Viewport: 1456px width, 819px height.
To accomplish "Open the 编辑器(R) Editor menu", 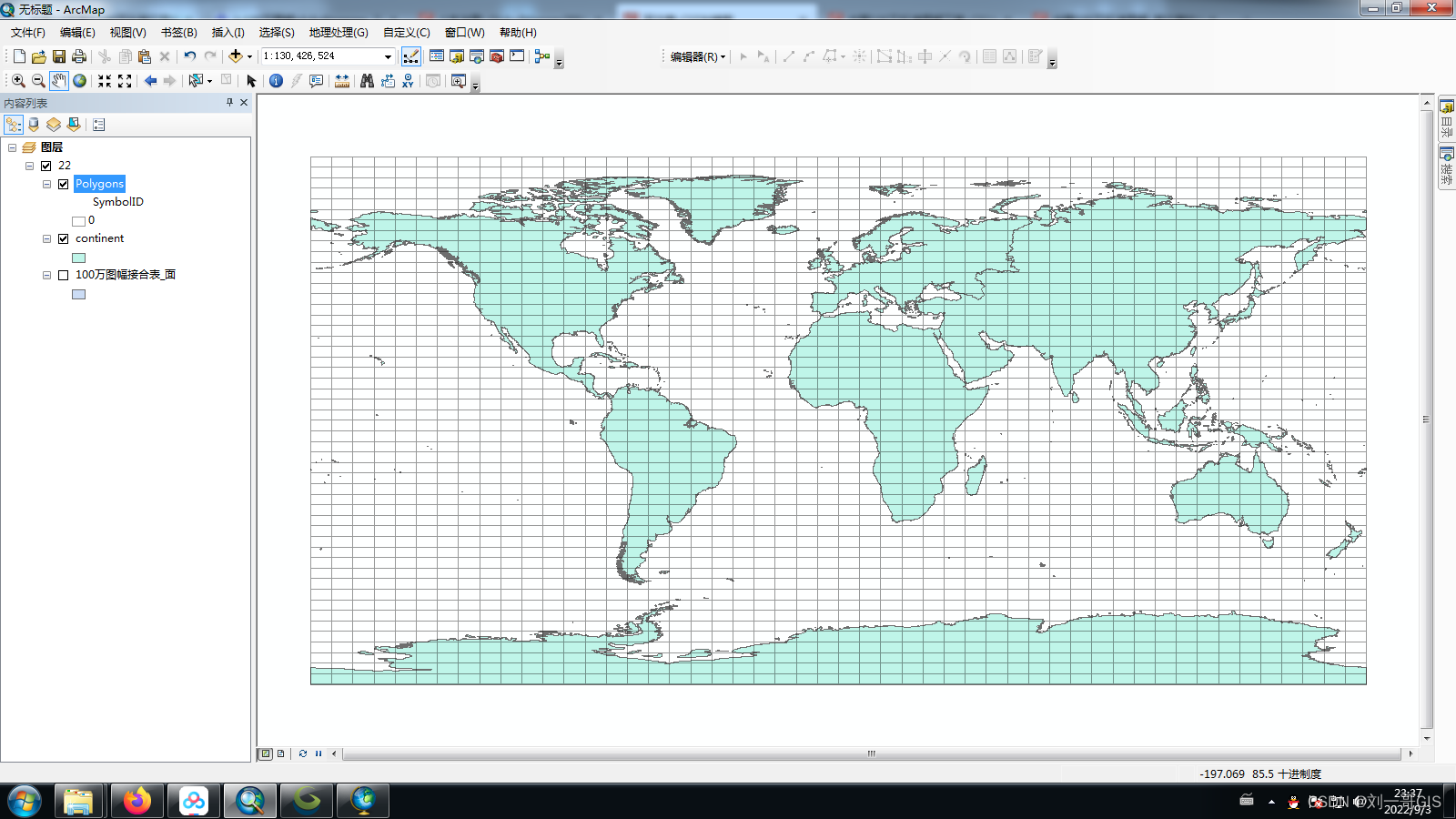I will tap(697, 56).
